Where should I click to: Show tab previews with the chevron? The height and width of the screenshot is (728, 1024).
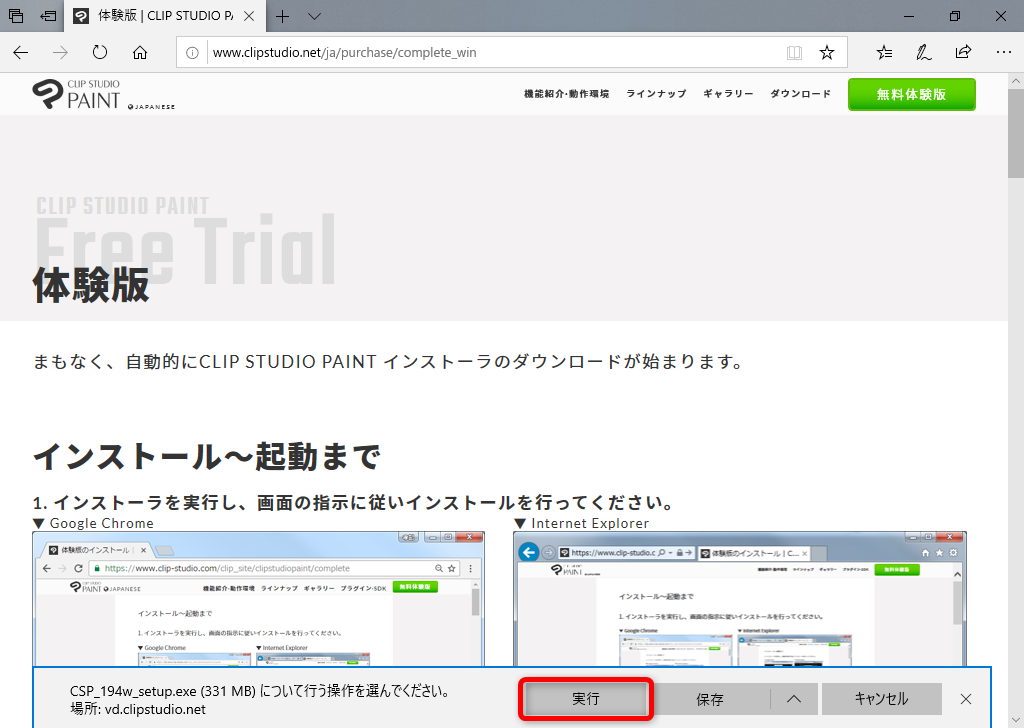[x=314, y=17]
